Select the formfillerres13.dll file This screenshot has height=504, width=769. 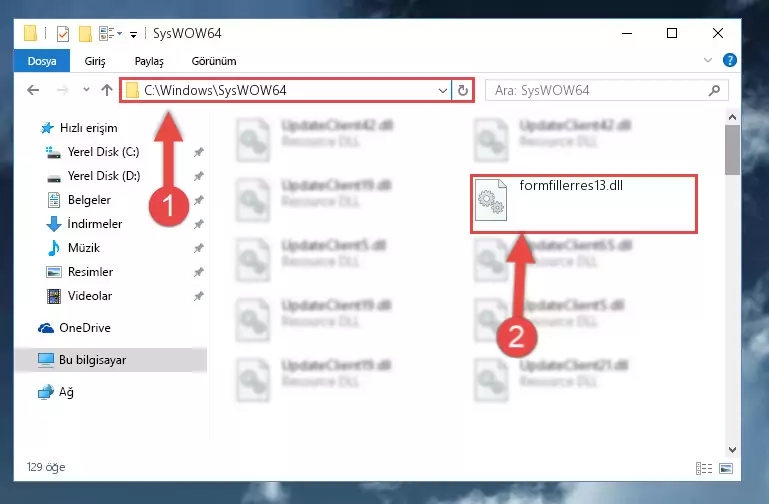(x=584, y=203)
